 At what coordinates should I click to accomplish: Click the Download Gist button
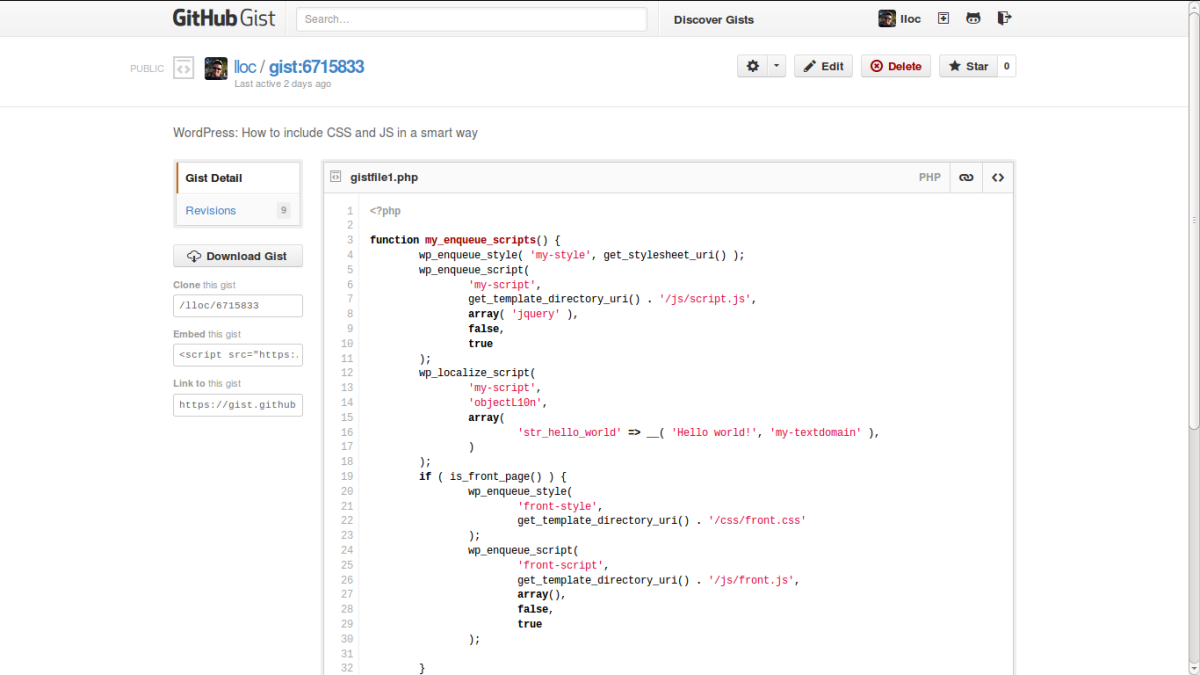tap(238, 256)
